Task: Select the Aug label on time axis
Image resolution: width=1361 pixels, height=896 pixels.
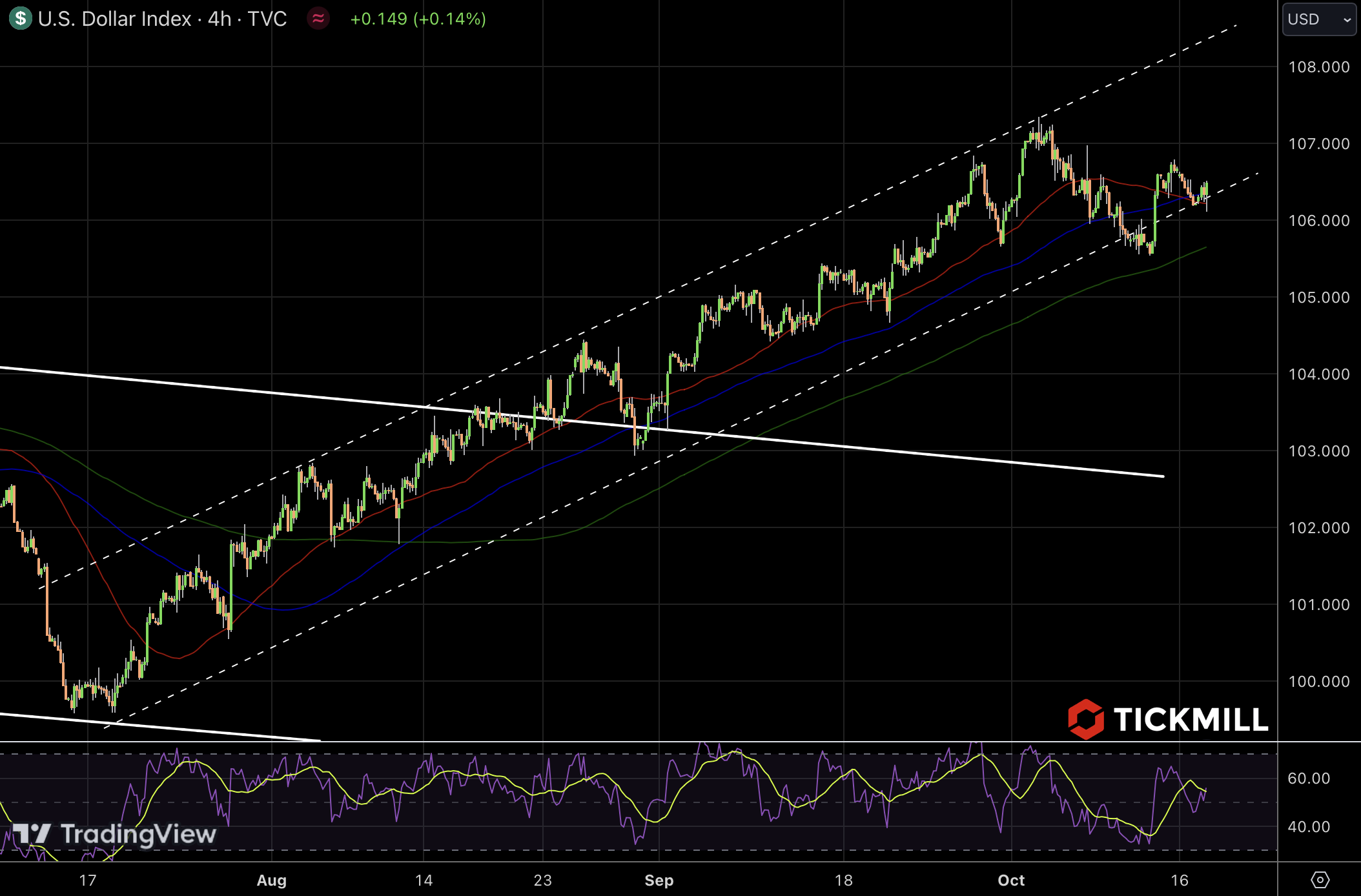Action: [271, 880]
